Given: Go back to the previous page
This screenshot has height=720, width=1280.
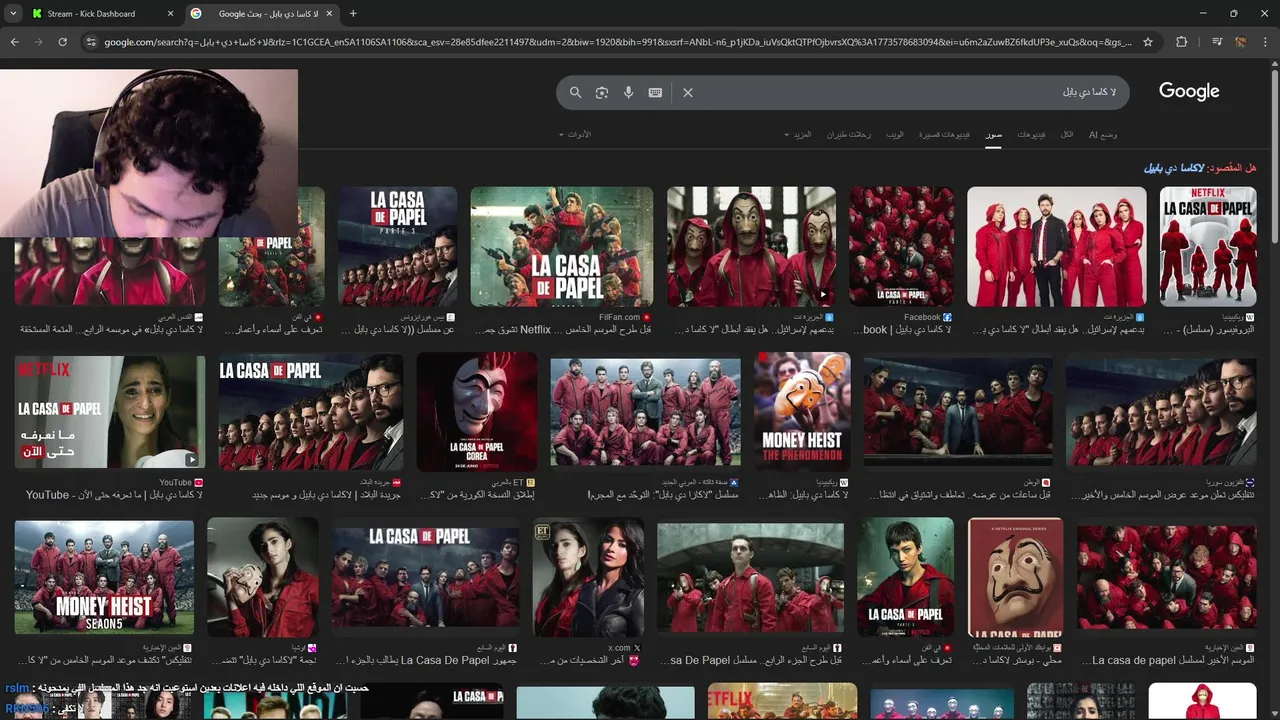Looking at the screenshot, I should pos(14,42).
